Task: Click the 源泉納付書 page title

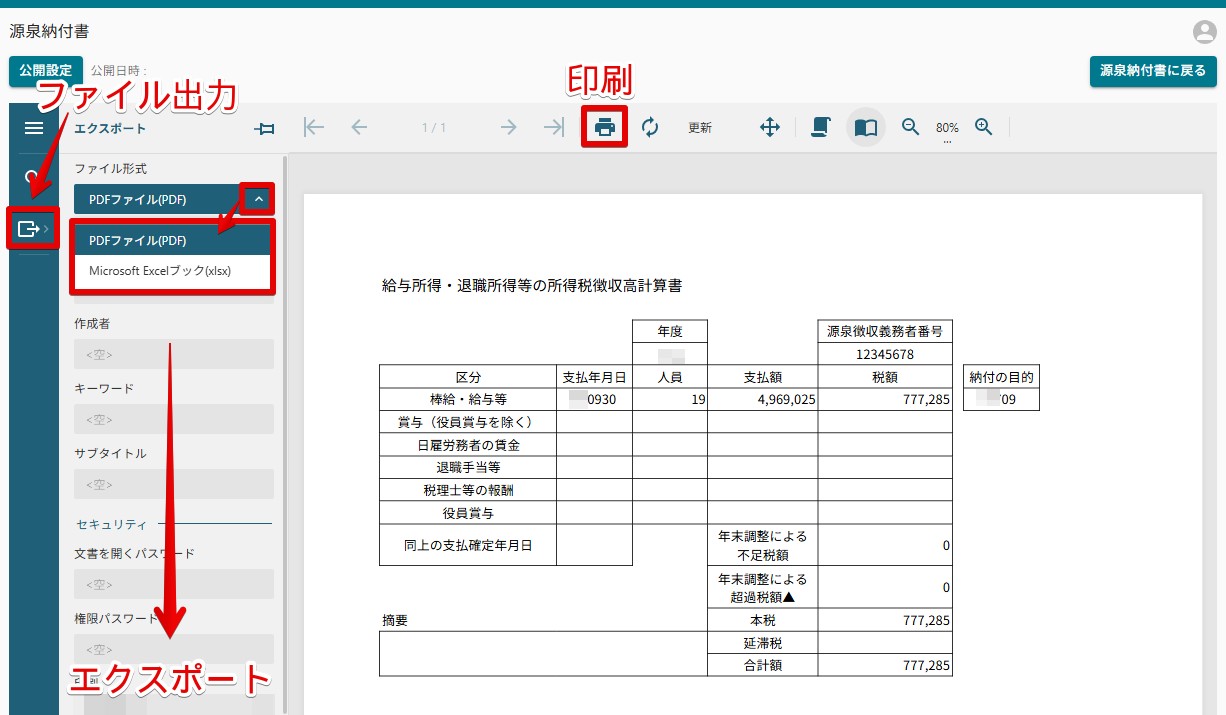Action: [x=49, y=32]
